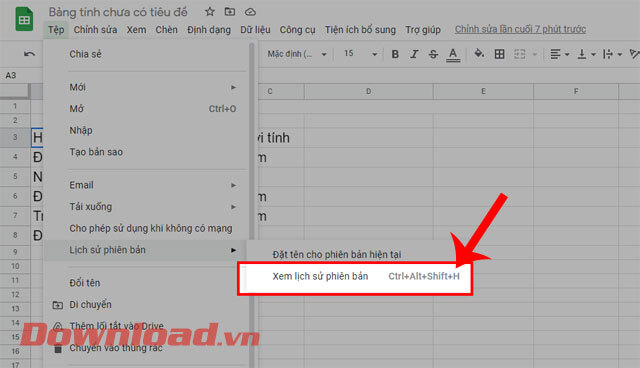
Task: Toggle bold formatting (B)
Action: 395,54
